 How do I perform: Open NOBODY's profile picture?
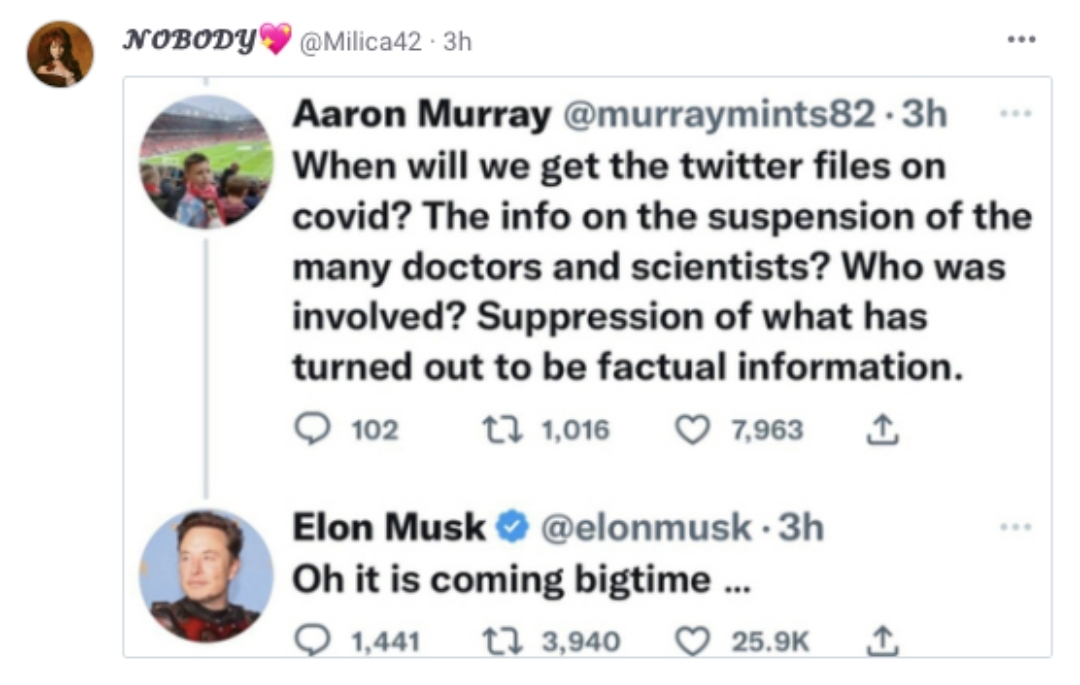click(x=60, y=54)
